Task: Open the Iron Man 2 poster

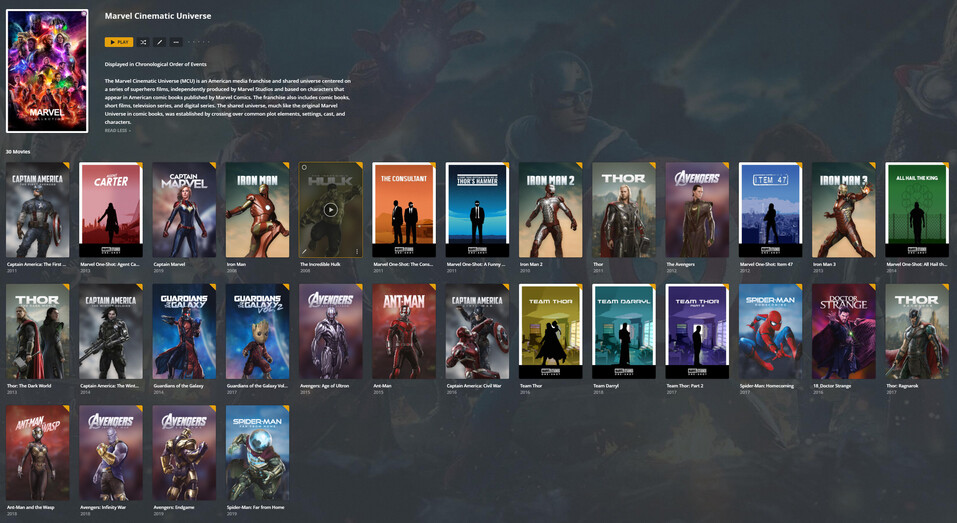Action: [551, 210]
